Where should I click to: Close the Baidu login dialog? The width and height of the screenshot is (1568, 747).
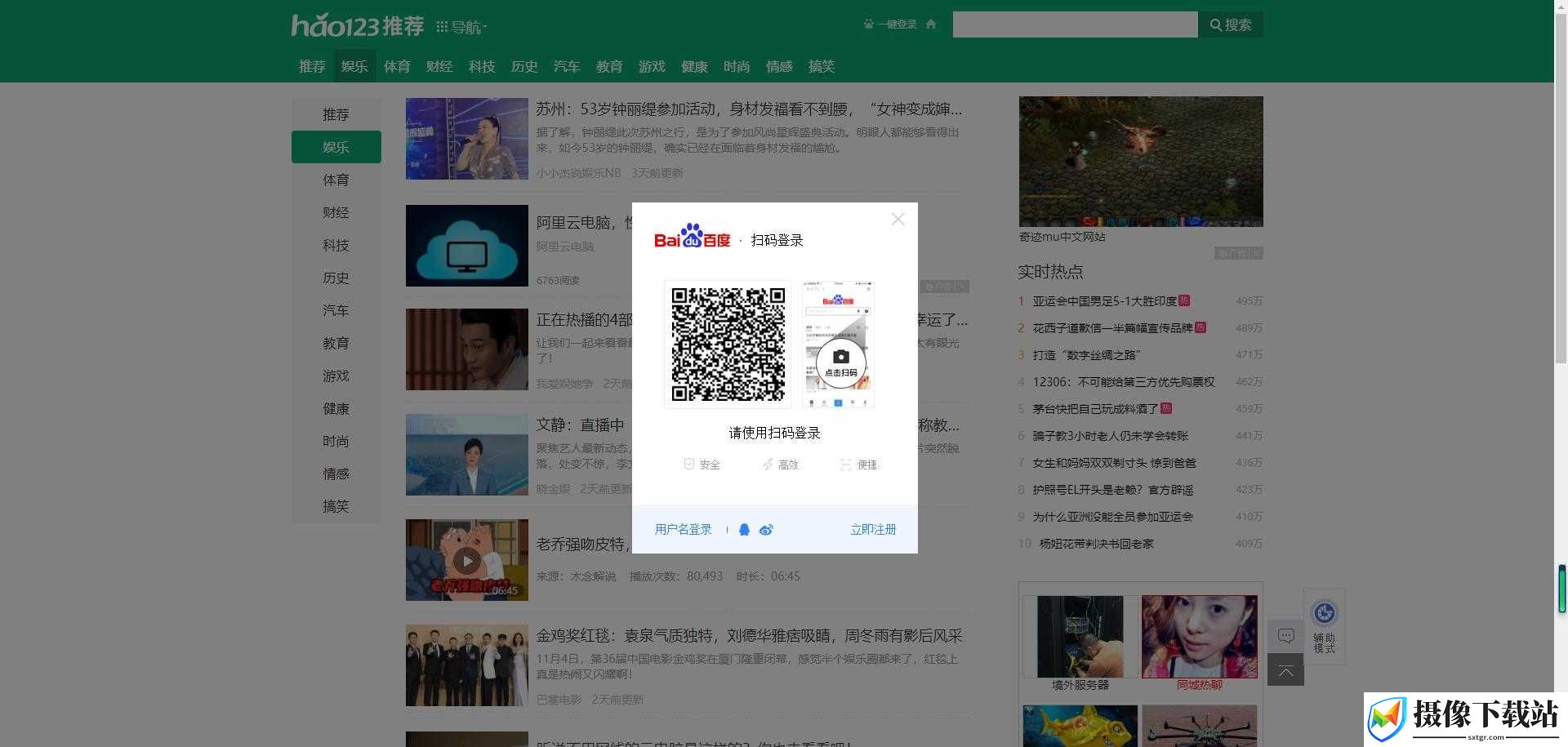(x=898, y=219)
